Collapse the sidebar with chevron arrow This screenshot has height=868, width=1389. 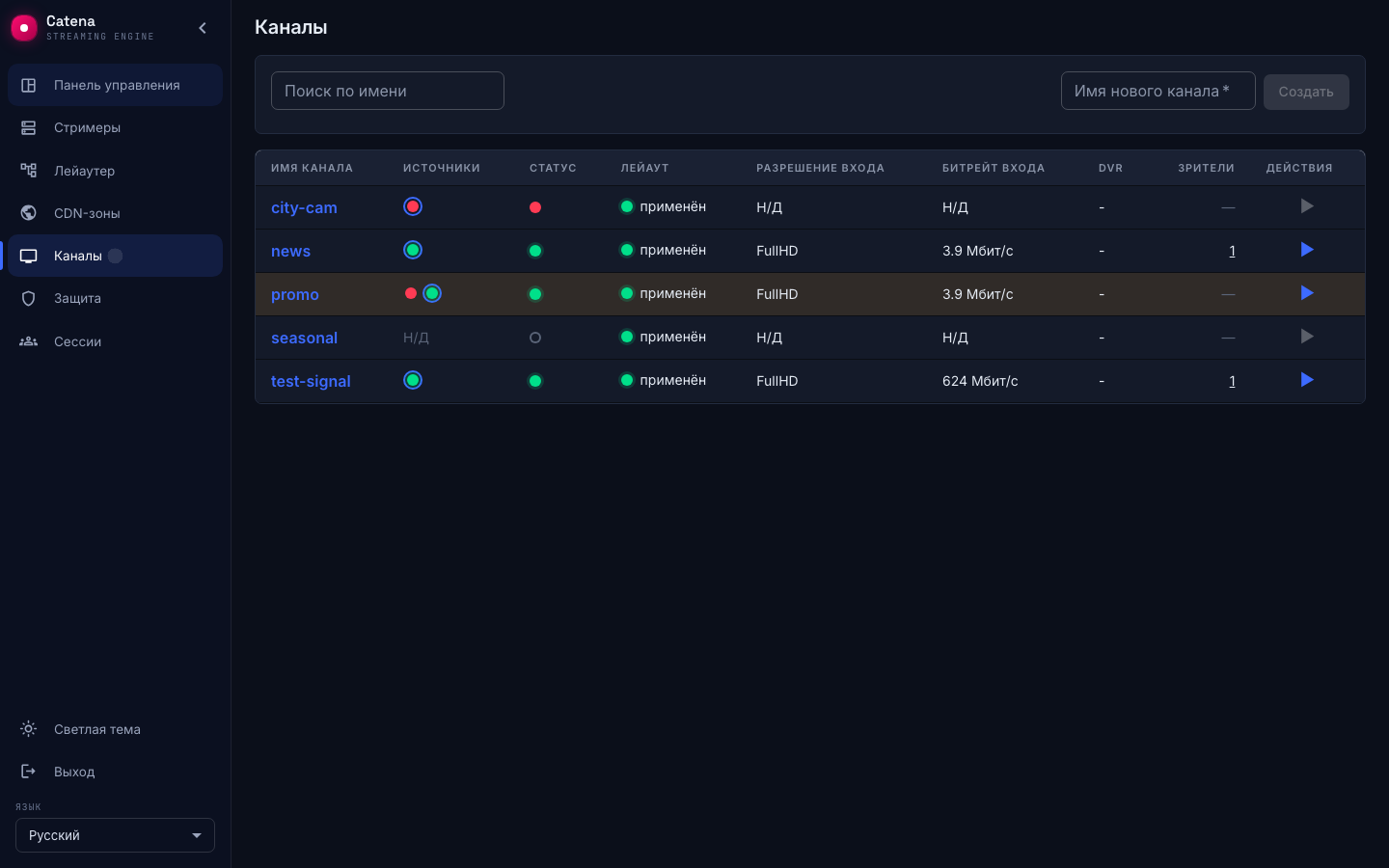coord(203,28)
